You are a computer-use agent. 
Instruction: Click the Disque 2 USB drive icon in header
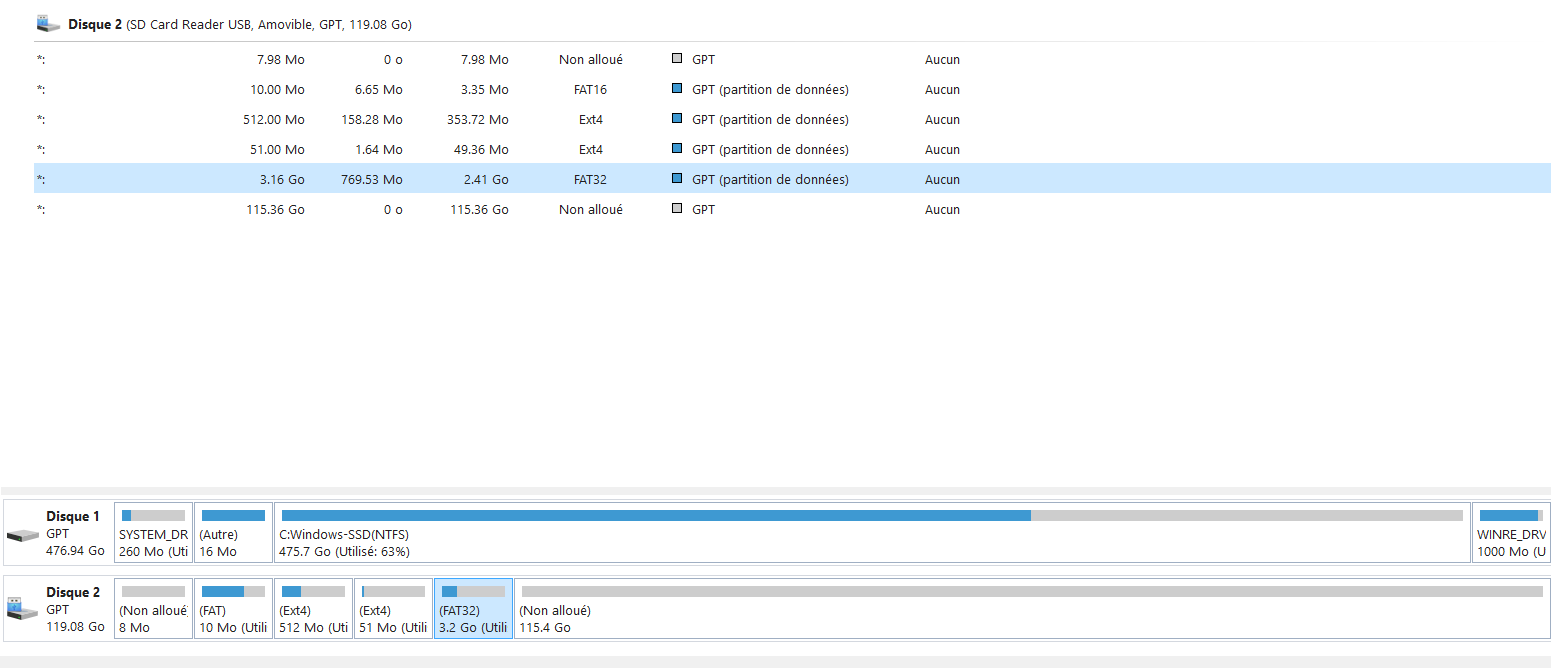click(48, 24)
